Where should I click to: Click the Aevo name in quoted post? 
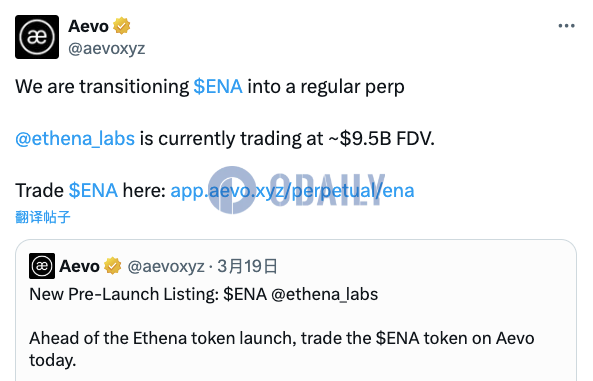[x=79, y=266]
